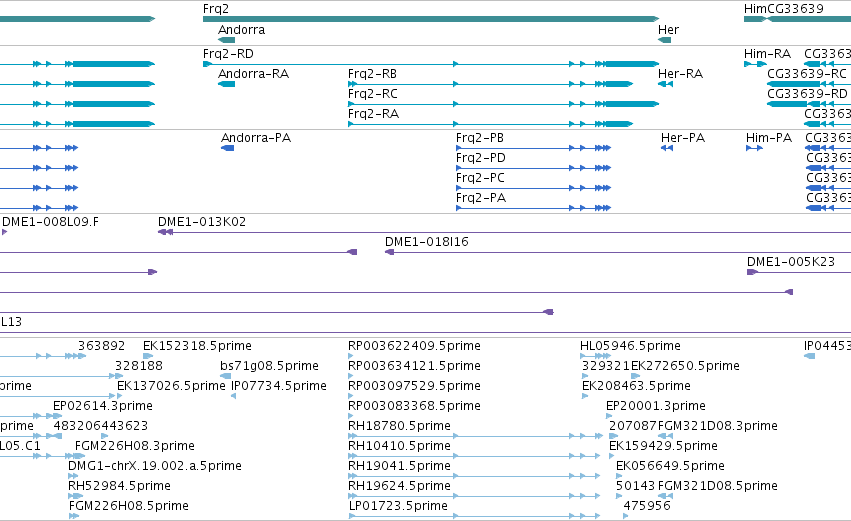Click the RP003622409.5prime EST label

(415, 346)
